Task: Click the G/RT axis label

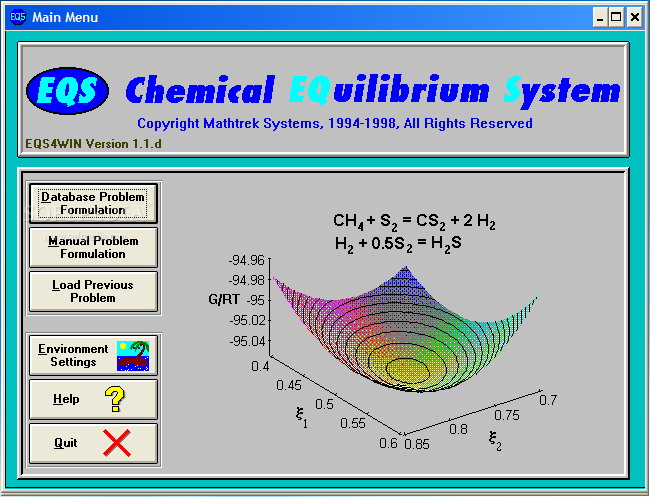Action: click(224, 299)
